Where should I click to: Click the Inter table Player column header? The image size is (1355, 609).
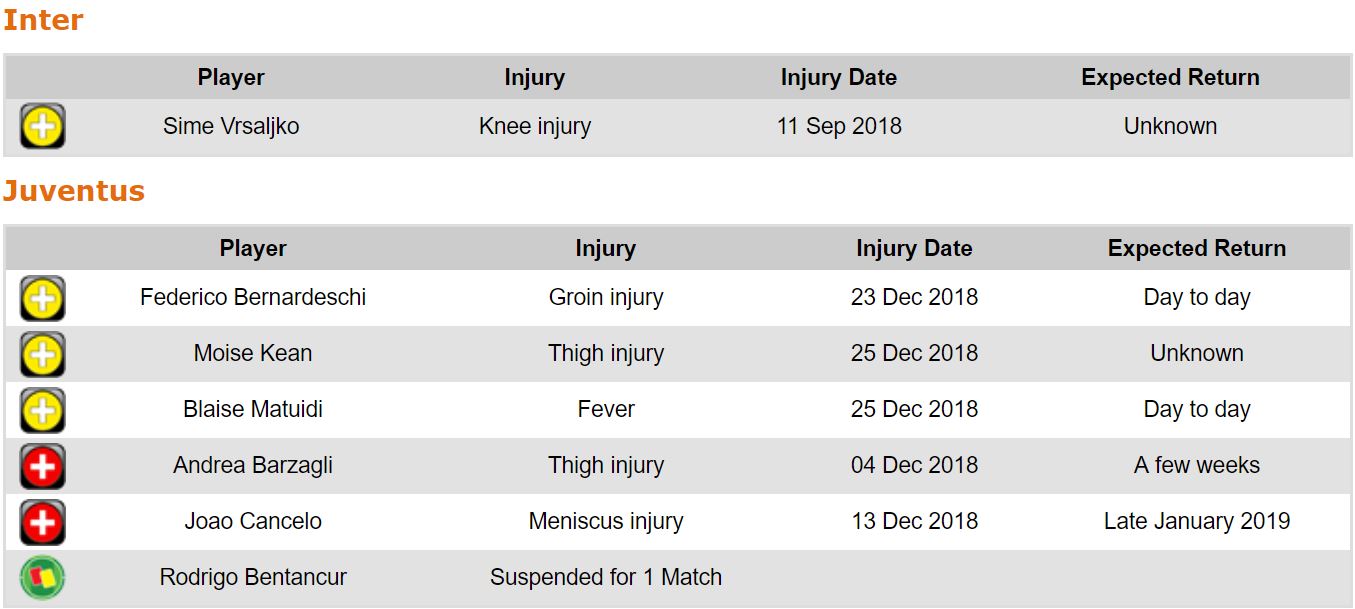(231, 78)
